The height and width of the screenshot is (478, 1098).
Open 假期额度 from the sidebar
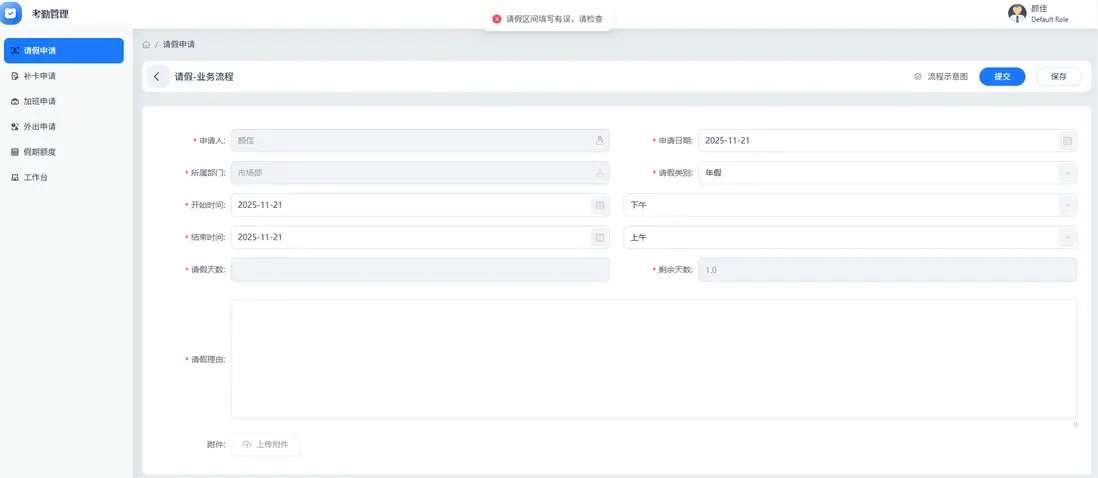[x=64, y=152]
